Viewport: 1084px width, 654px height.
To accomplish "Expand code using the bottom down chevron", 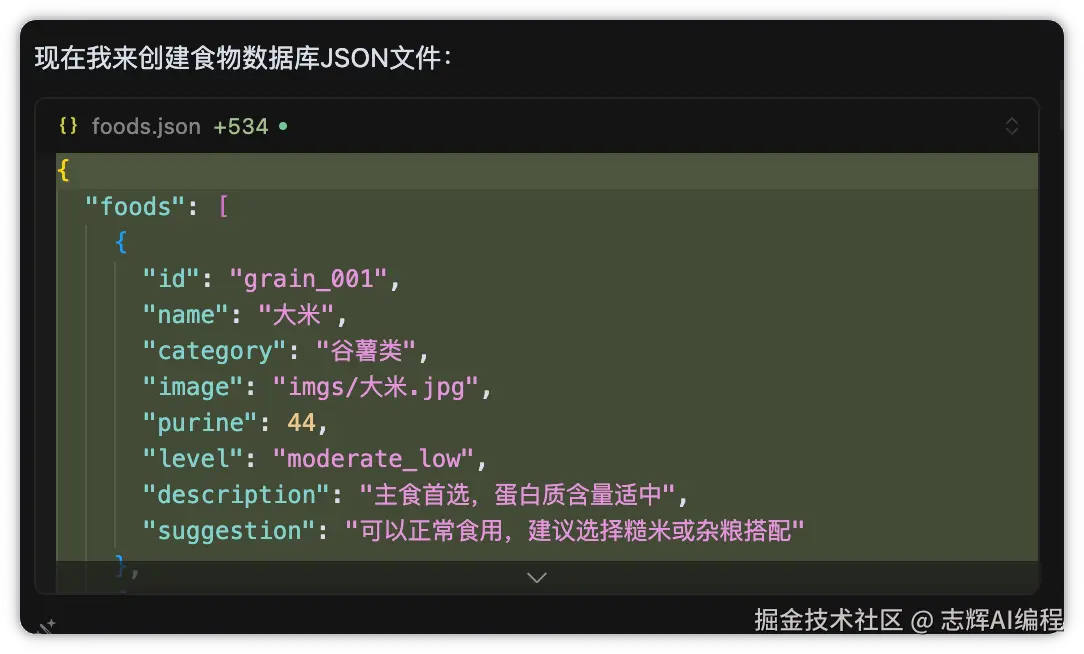I will coord(537,577).
